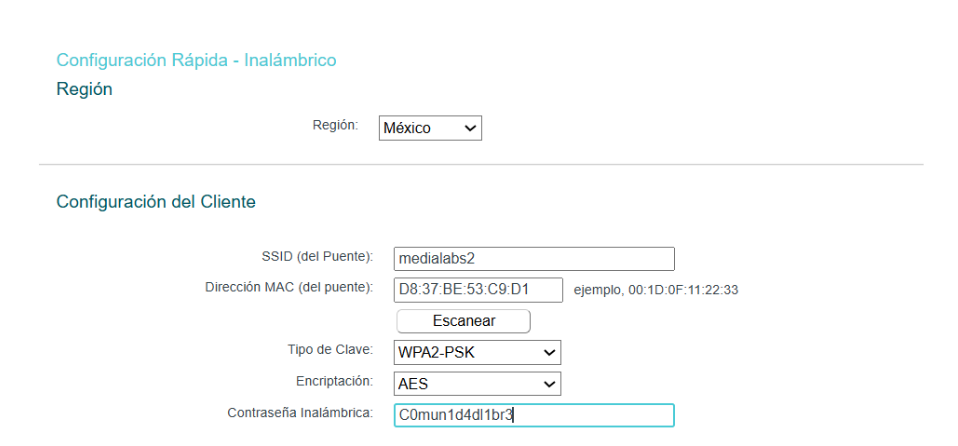Image resolution: width=958 pixels, height=446 pixels.
Task: Click the chevron arrow beside WPA2-PSK
Action: [547, 352]
